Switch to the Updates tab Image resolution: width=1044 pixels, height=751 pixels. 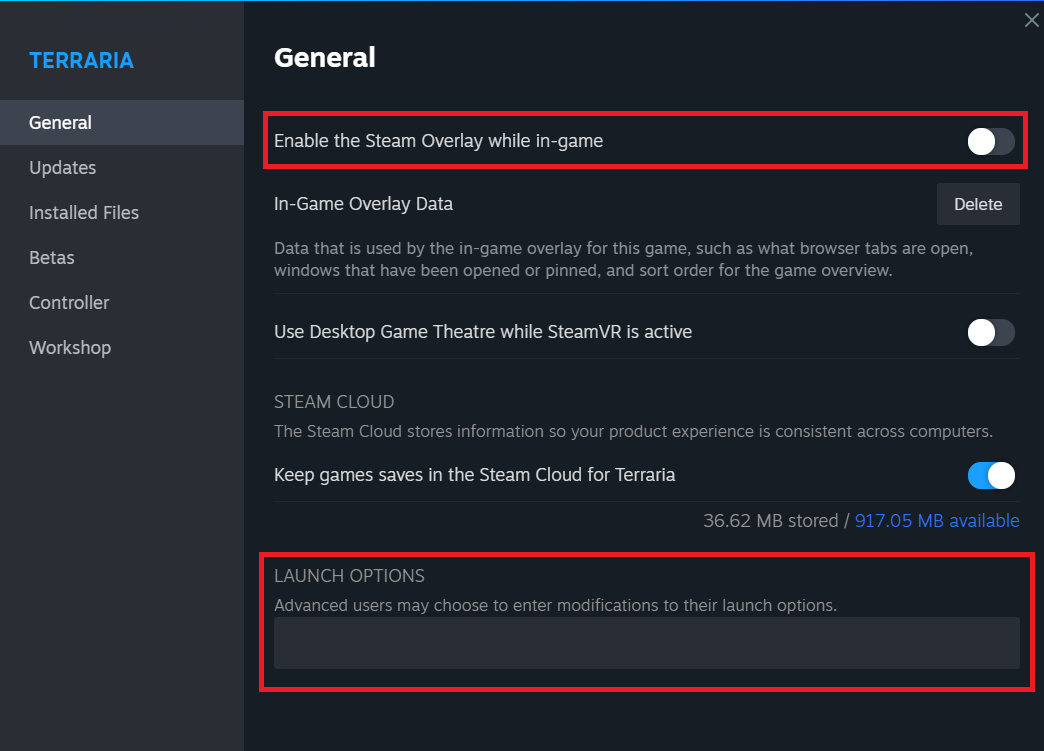(63, 168)
